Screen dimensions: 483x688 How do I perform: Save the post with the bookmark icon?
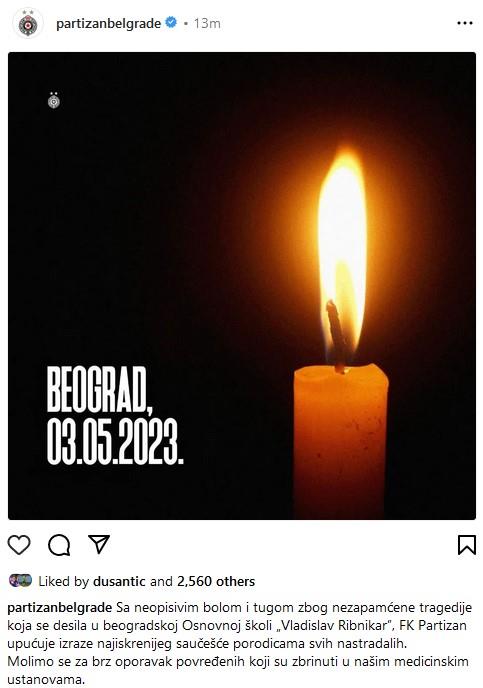(466, 545)
